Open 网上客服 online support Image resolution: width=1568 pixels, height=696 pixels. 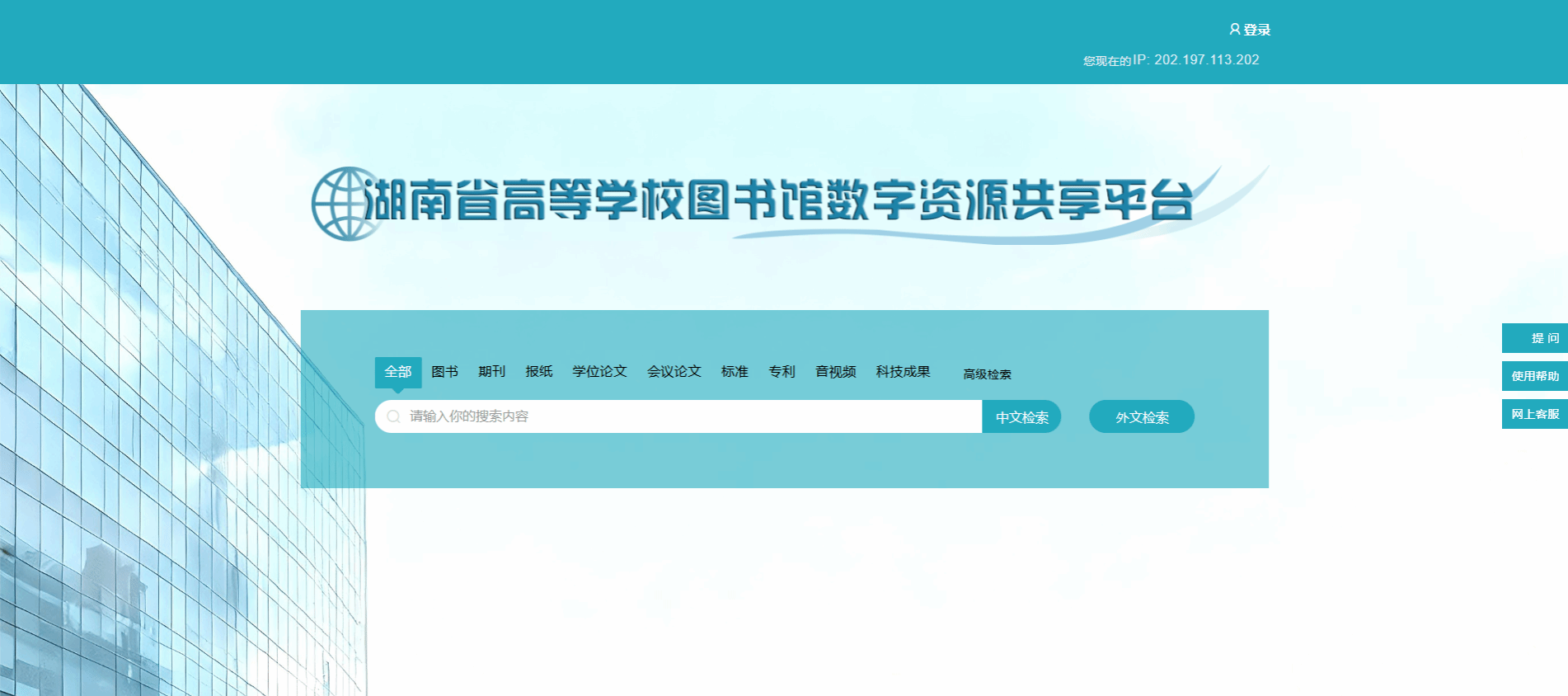click(1535, 414)
